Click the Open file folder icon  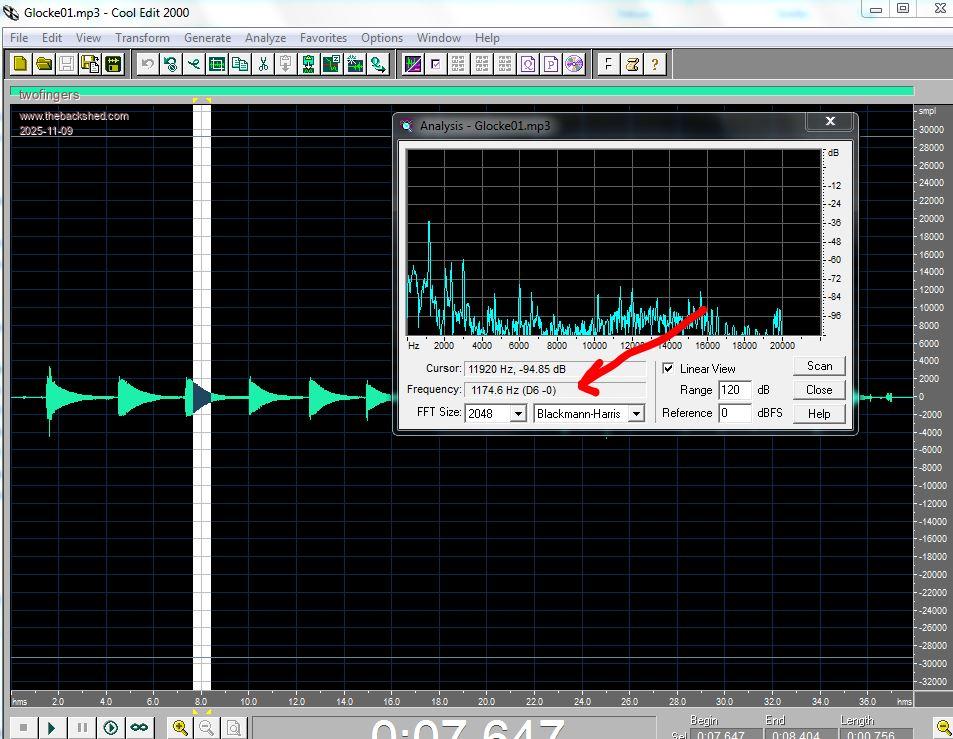[x=44, y=64]
